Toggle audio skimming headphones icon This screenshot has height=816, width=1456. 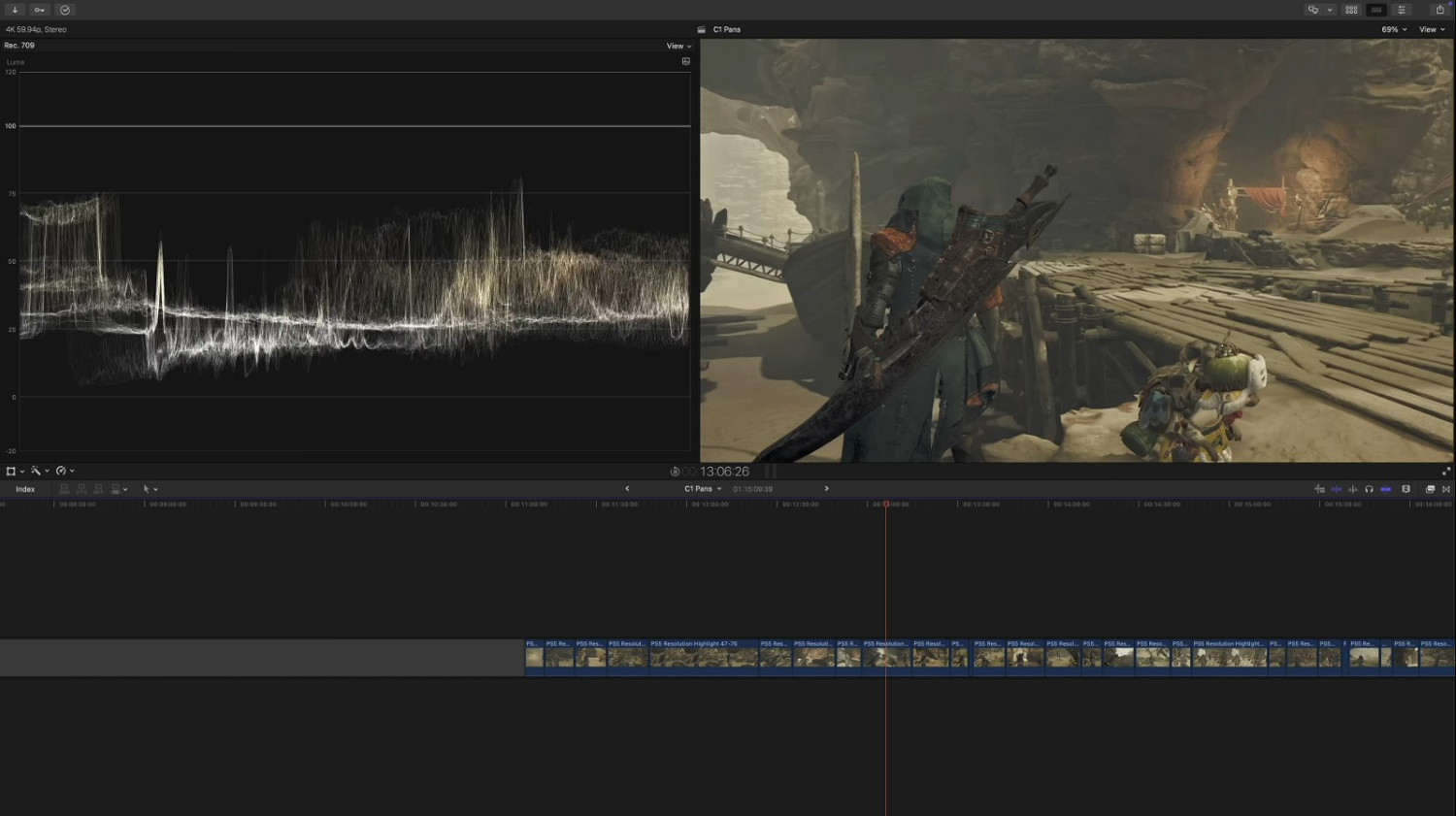pos(1369,489)
